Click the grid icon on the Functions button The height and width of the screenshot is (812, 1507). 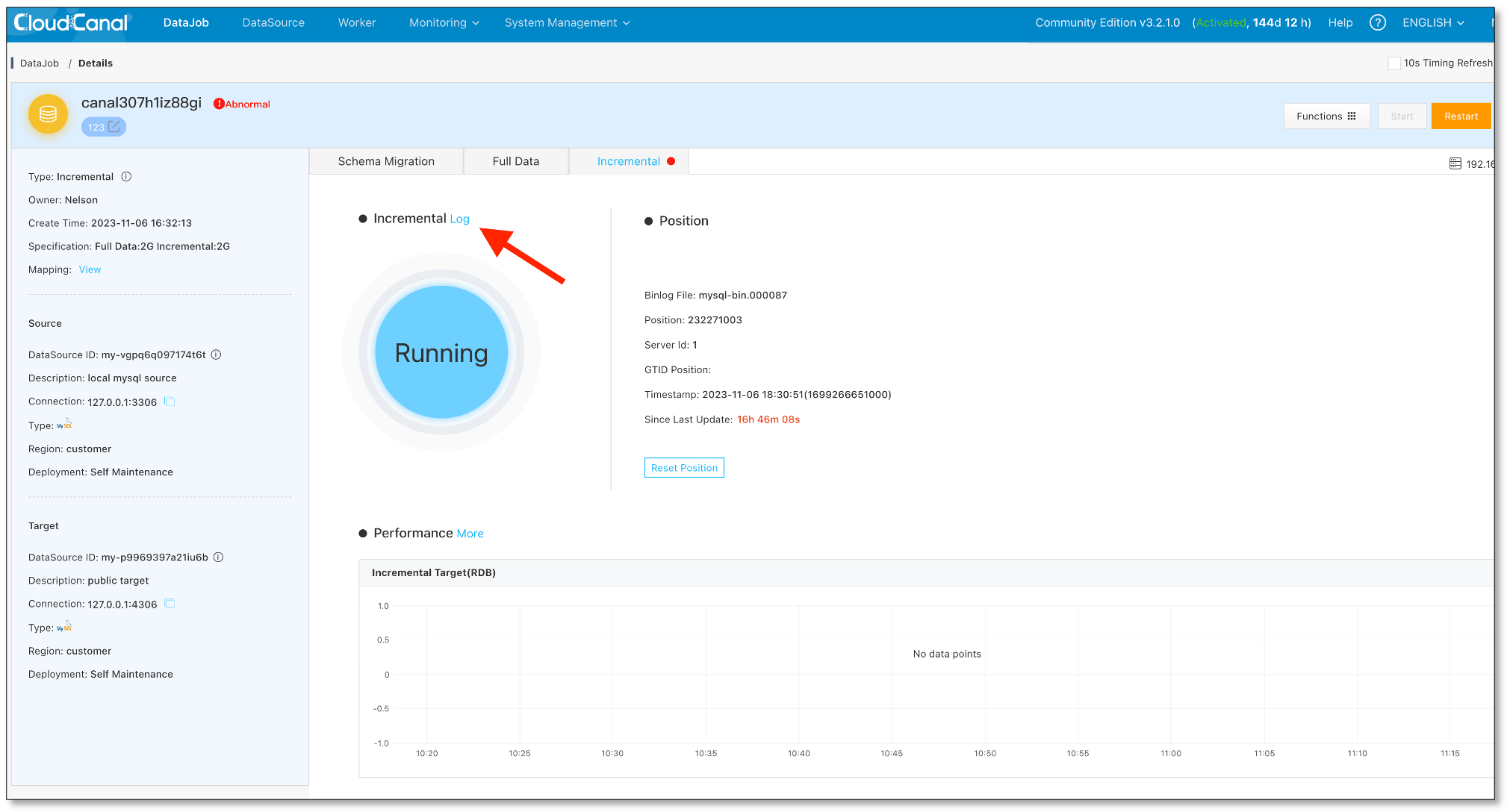coord(1352,116)
